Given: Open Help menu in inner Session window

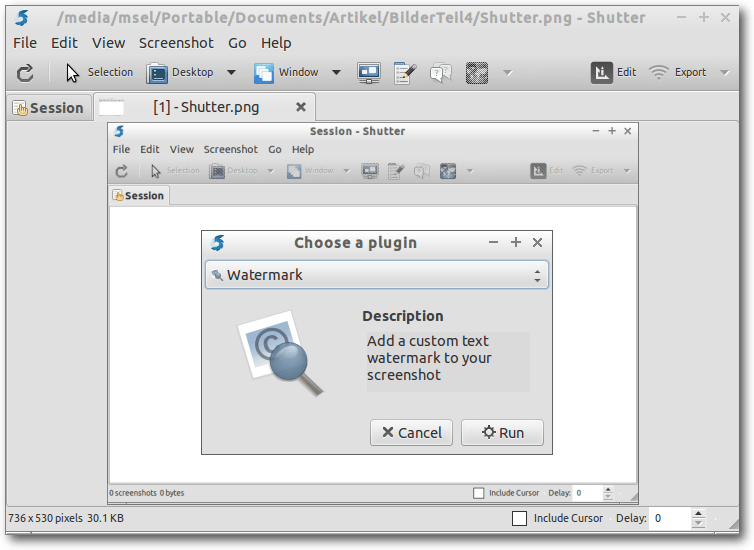Looking at the screenshot, I should tap(303, 150).
